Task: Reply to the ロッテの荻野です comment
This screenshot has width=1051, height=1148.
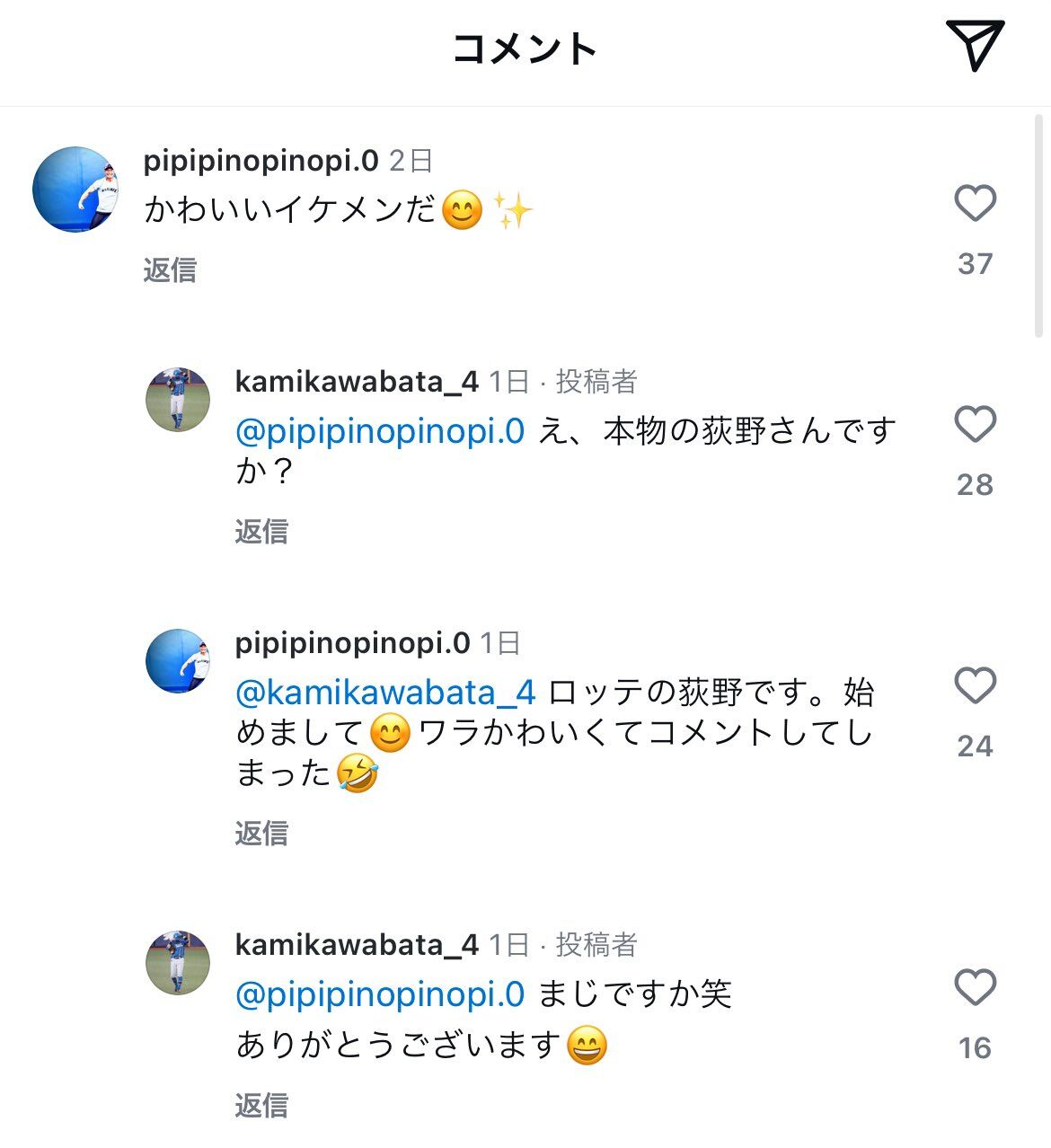Action: click(261, 834)
